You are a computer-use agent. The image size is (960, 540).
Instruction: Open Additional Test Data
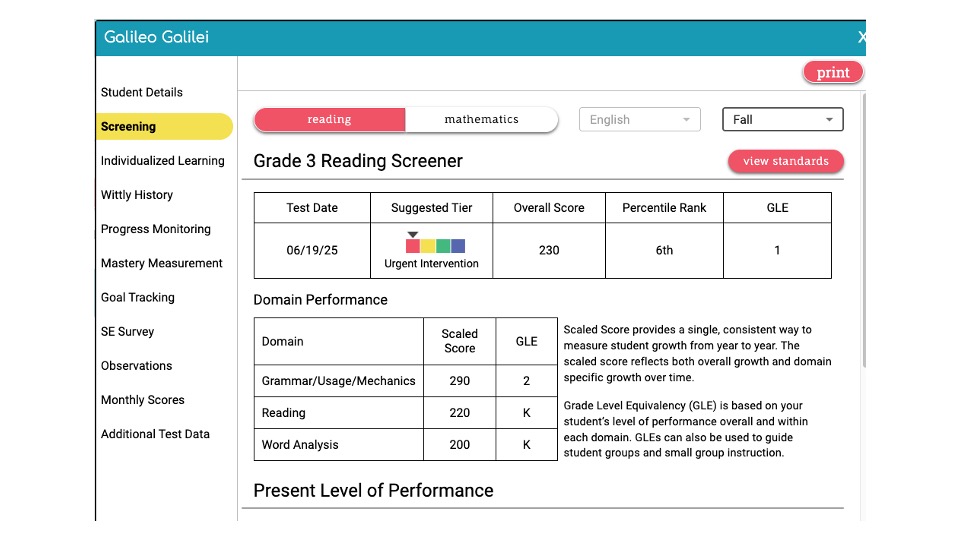pyautogui.click(x=155, y=434)
